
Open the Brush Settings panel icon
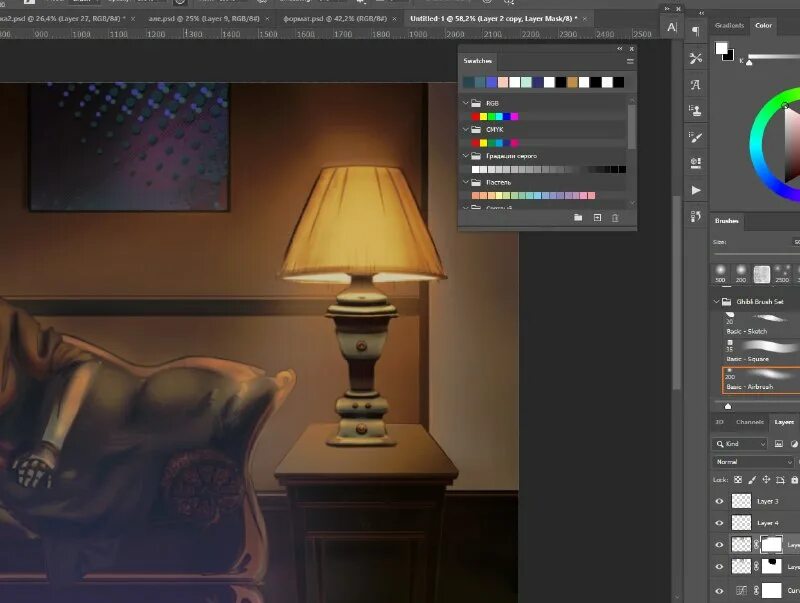[x=695, y=137]
